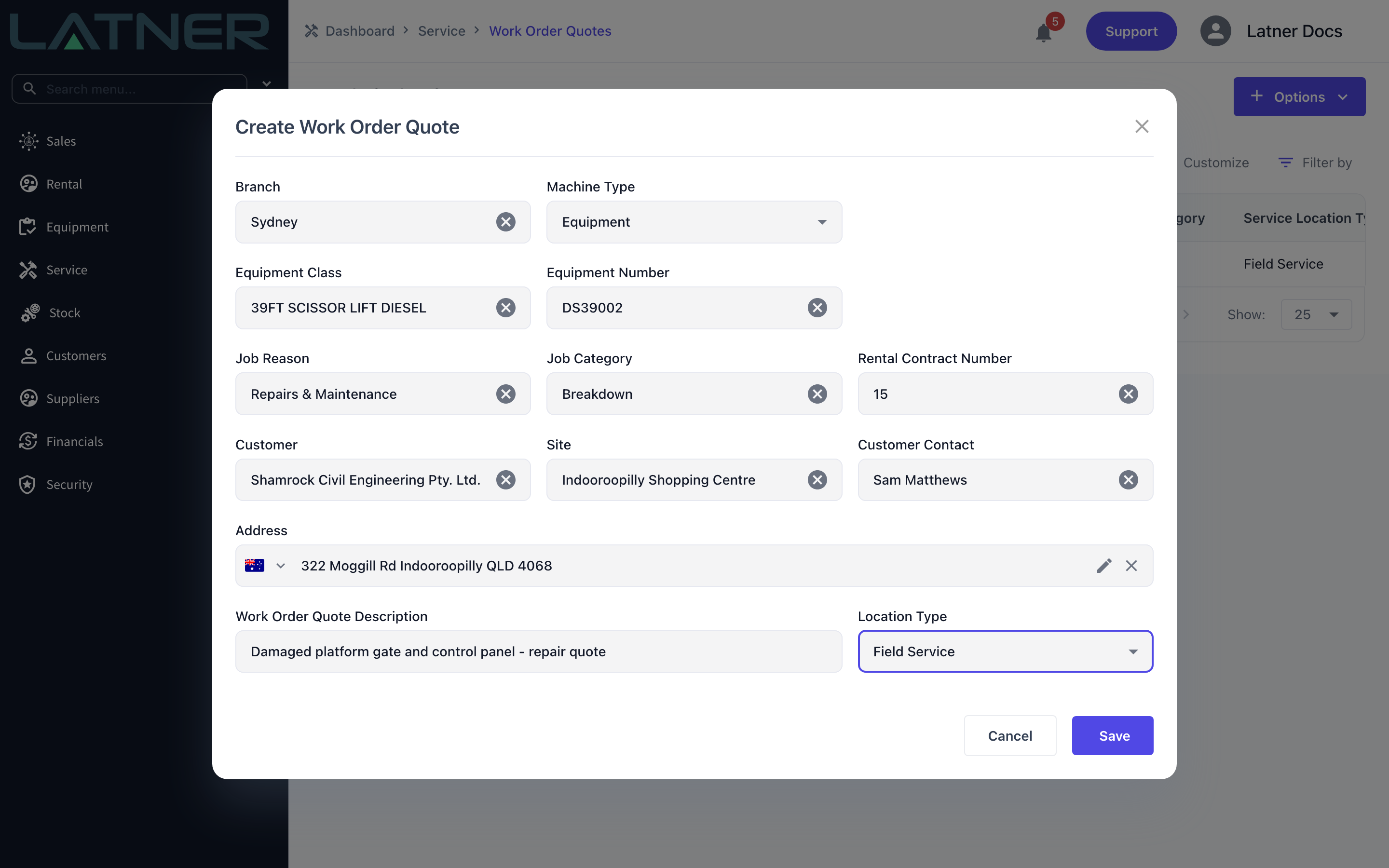The width and height of the screenshot is (1389, 868).
Task: Clear the Rental Contract Number field
Action: point(1129,394)
